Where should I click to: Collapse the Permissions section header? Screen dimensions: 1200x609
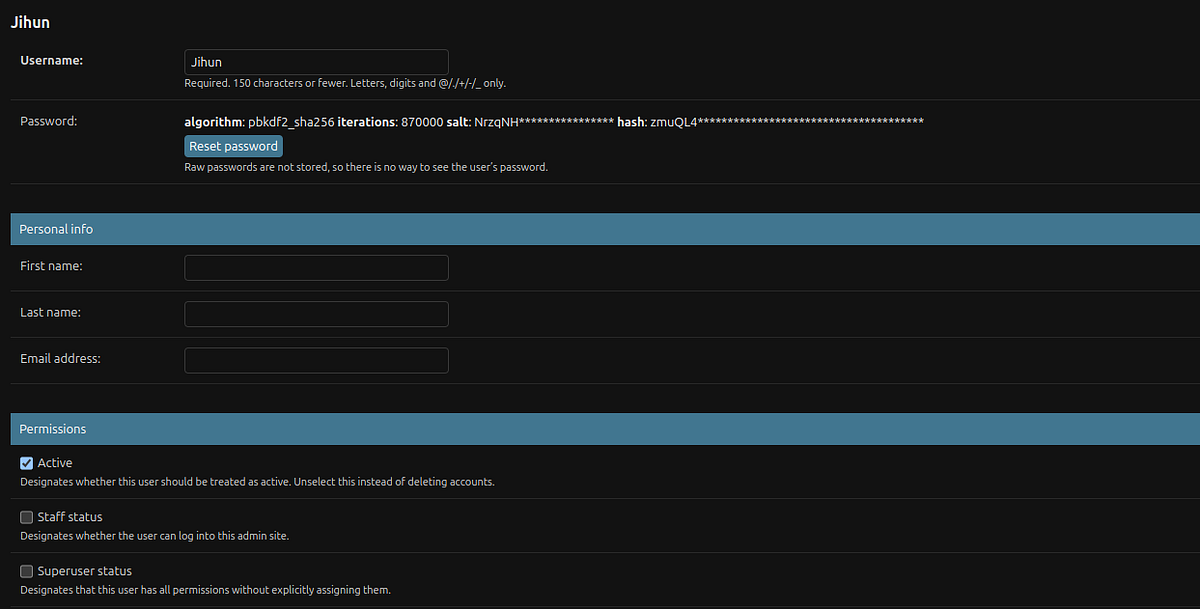[x=52, y=428]
